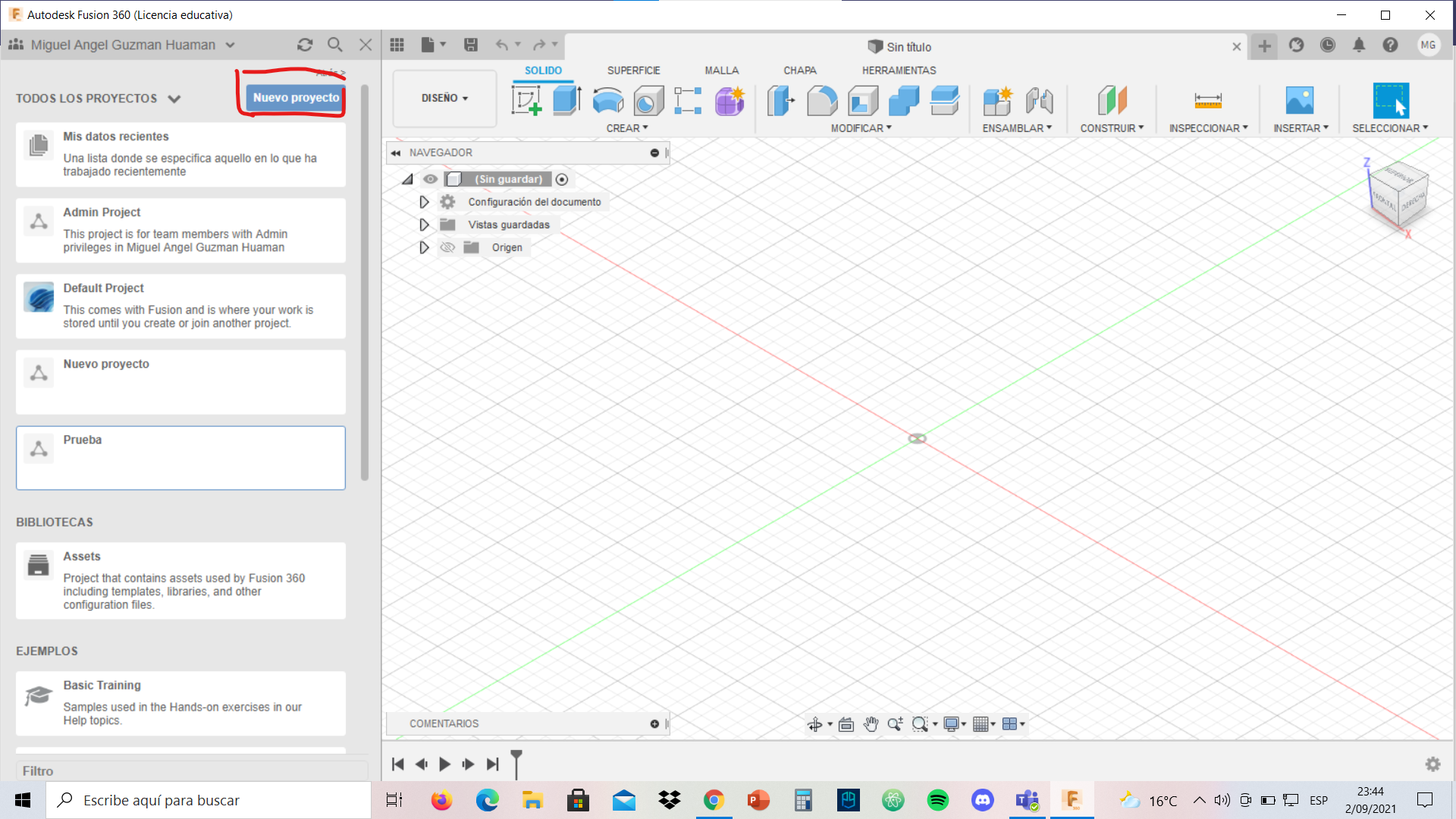Search in the data panel
The width and height of the screenshot is (1456, 819).
[x=334, y=45]
